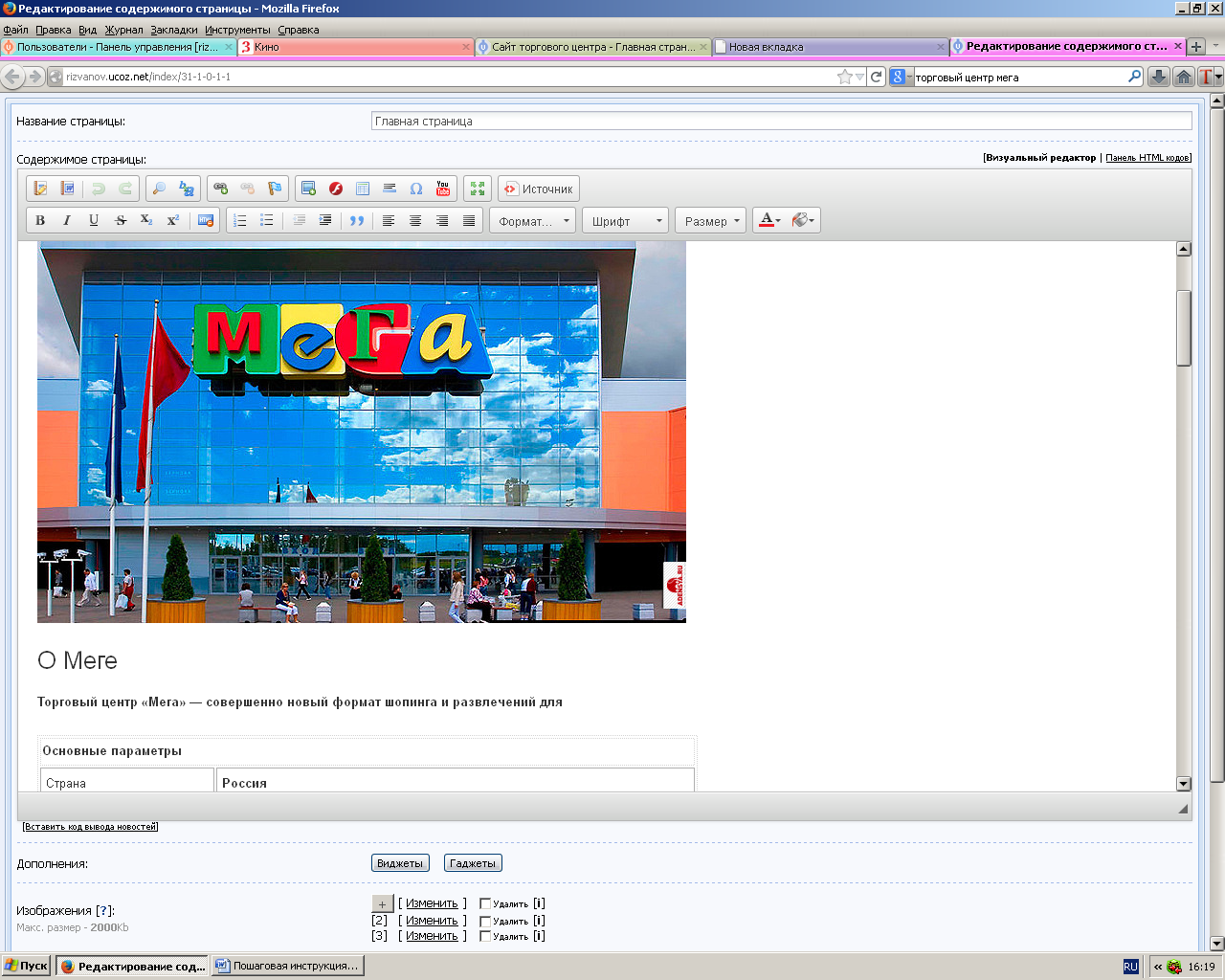
Task: Justify the text alignment
Action: pyautogui.click(x=469, y=220)
